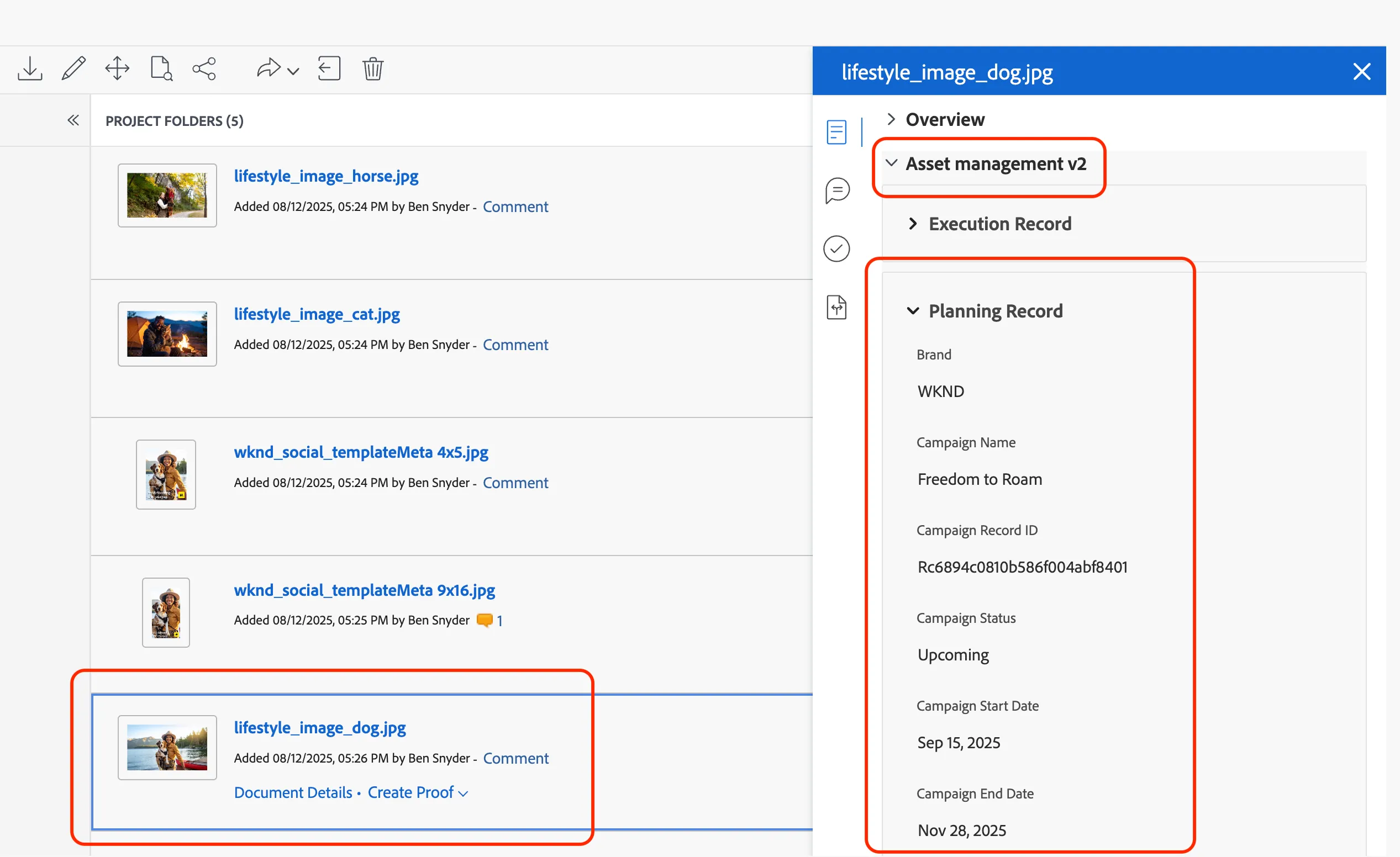Collapse the Asset management v2 section

pos(892,163)
